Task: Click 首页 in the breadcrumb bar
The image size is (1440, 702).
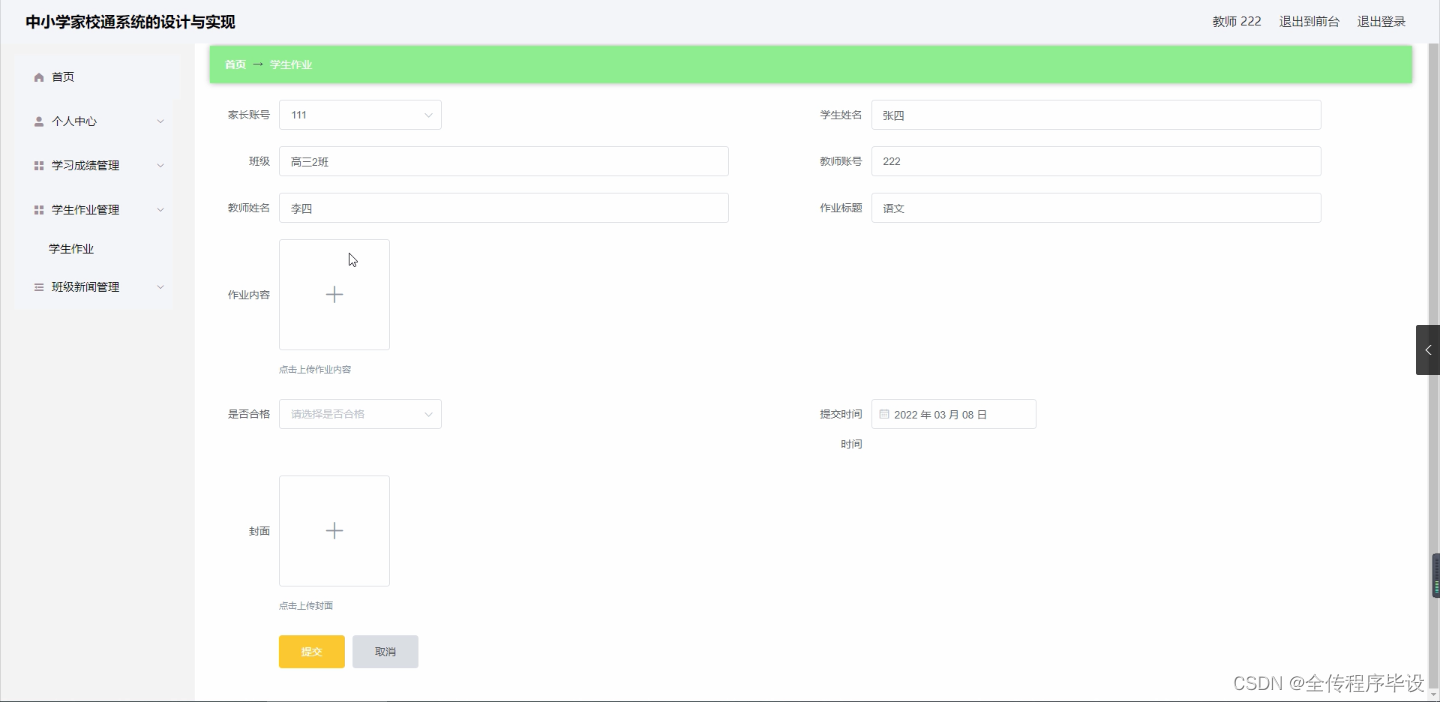Action: pyautogui.click(x=234, y=63)
